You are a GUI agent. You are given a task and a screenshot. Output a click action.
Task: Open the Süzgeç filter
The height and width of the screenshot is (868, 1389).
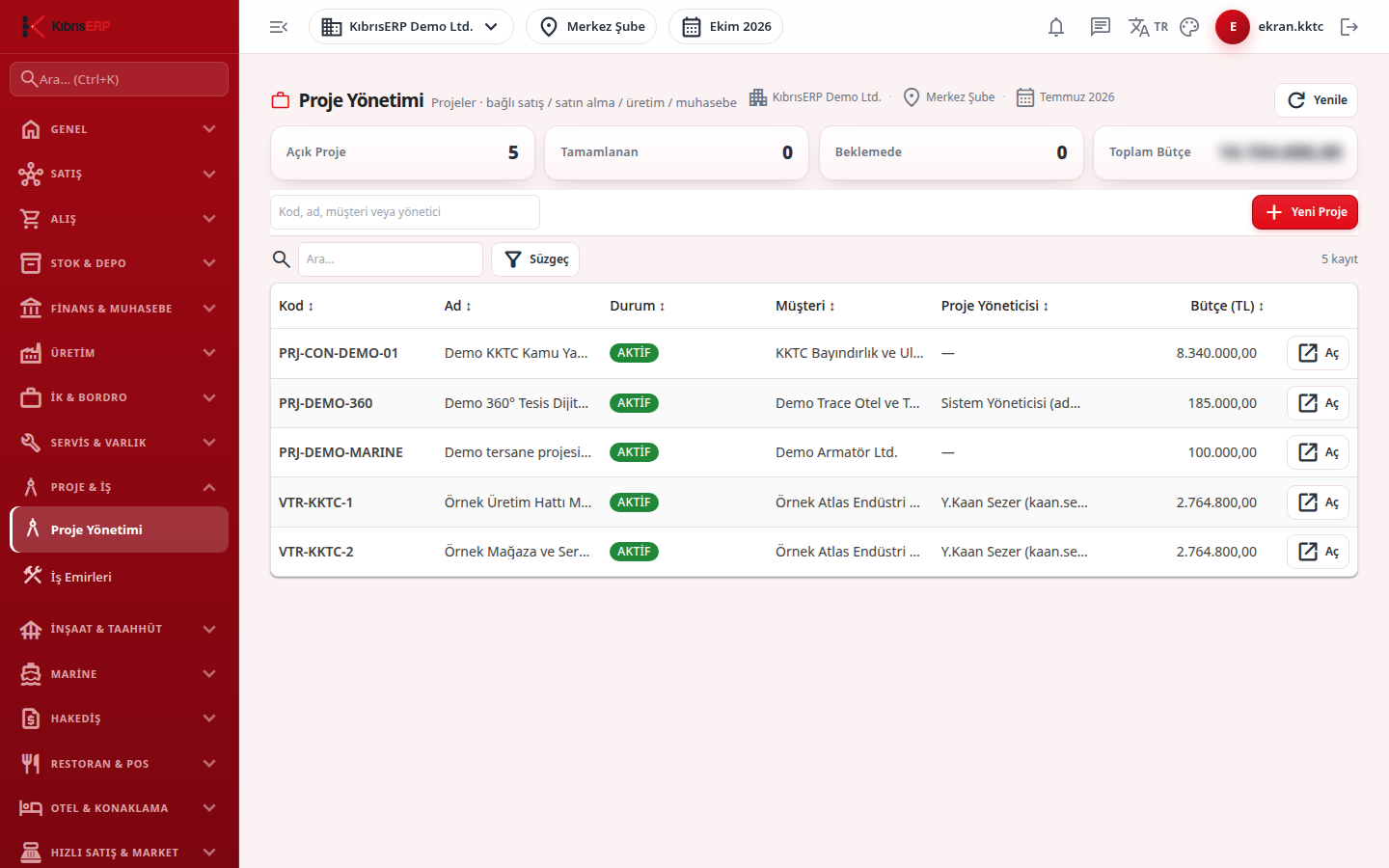(535, 259)
